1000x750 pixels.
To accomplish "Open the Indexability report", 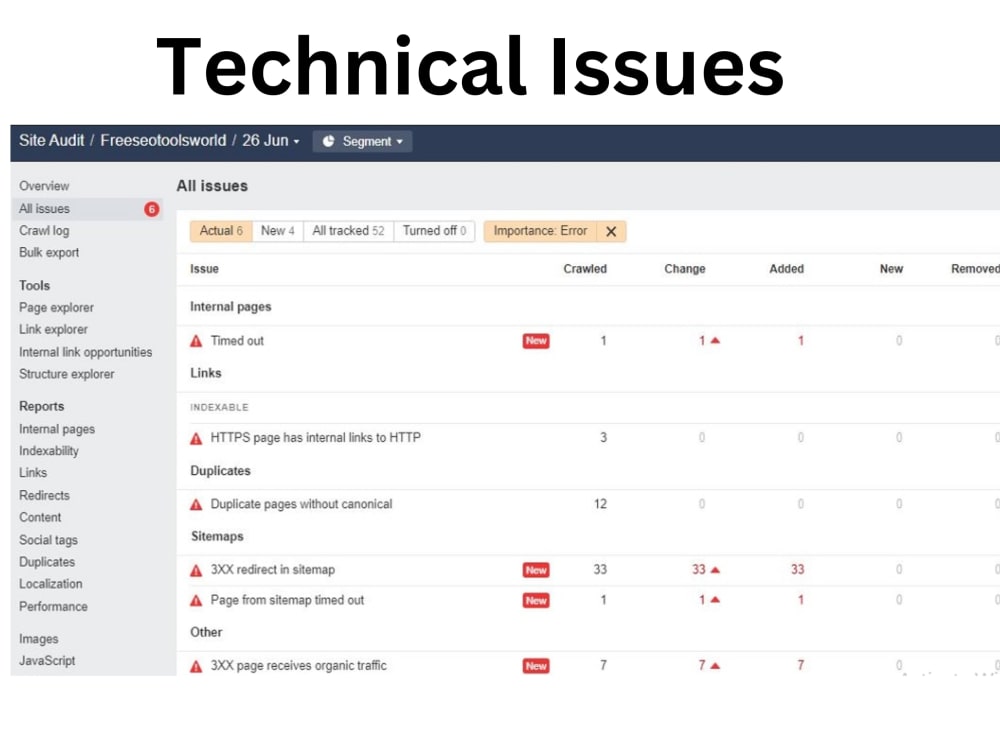I will point(49,451).
